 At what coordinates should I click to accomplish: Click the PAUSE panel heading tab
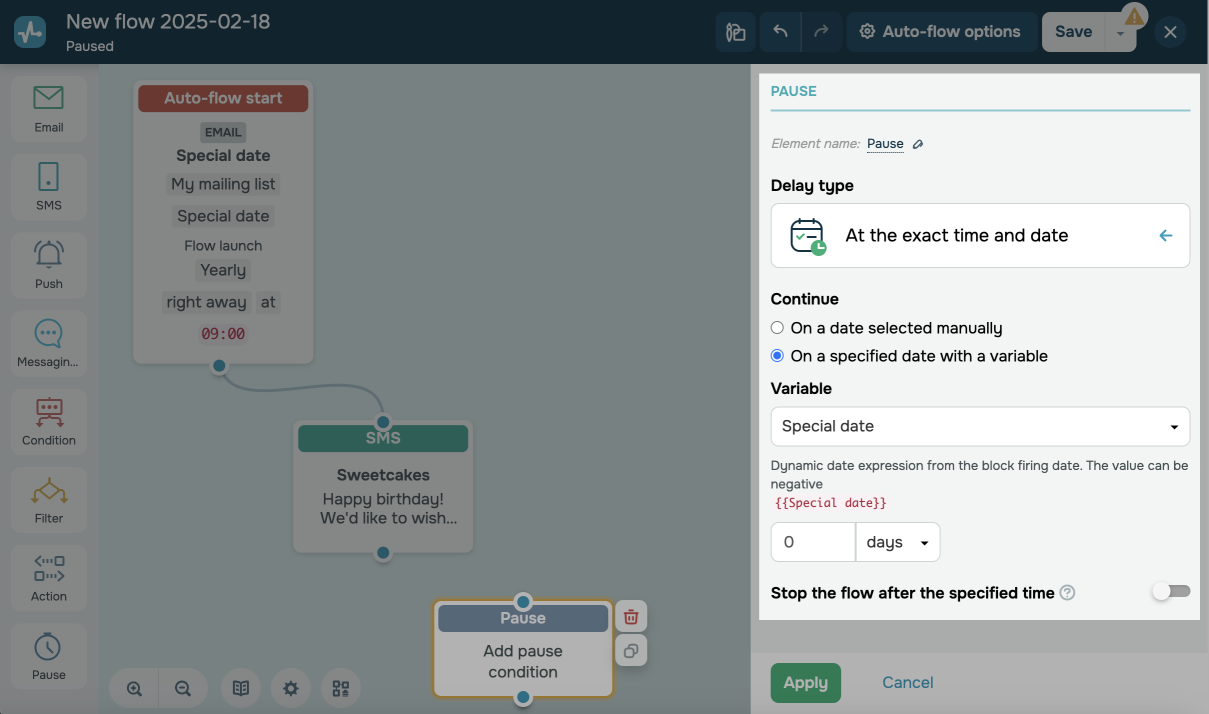[793, 91]
